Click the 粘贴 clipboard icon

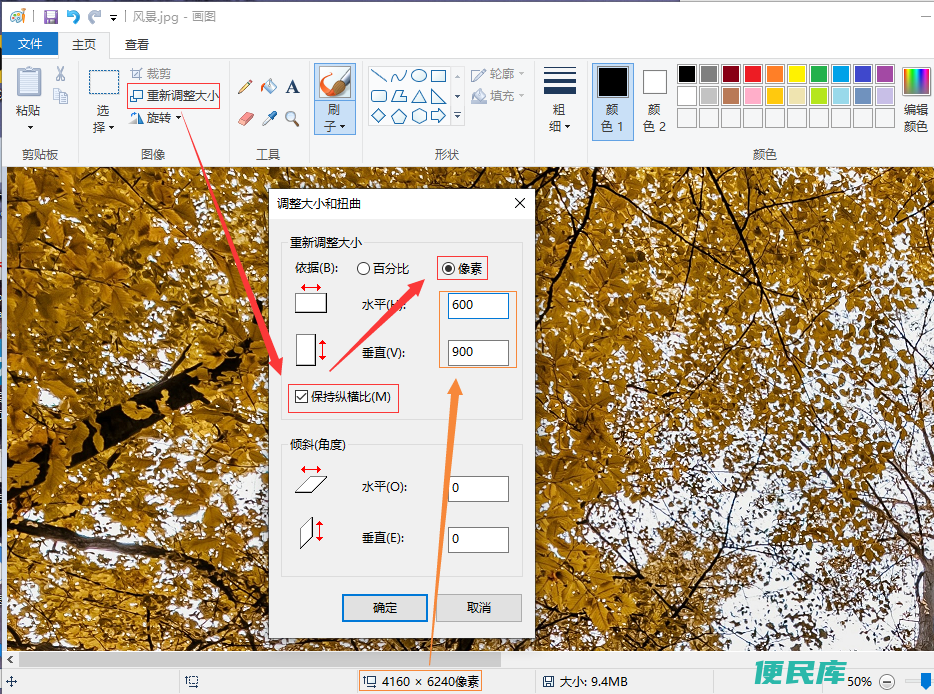coord(29,82)
